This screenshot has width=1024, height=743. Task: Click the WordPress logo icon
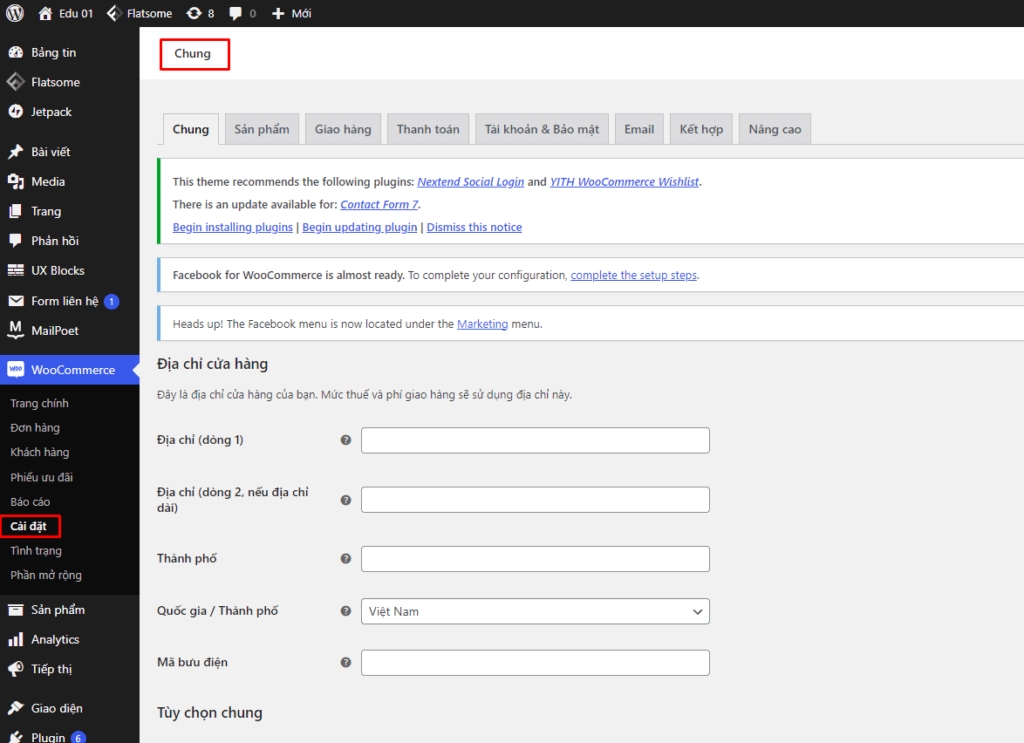(x=15, y=13)
